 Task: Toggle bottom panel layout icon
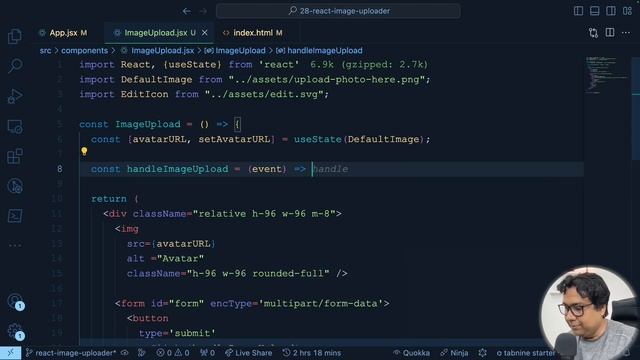(594, 11)
